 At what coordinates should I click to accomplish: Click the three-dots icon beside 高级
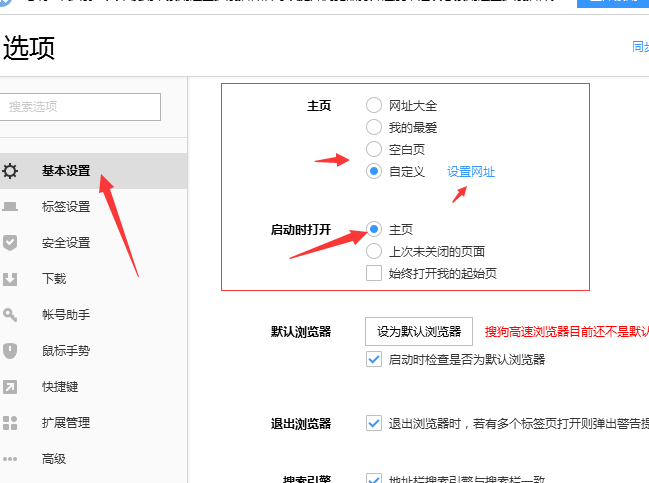pos(10,459)
